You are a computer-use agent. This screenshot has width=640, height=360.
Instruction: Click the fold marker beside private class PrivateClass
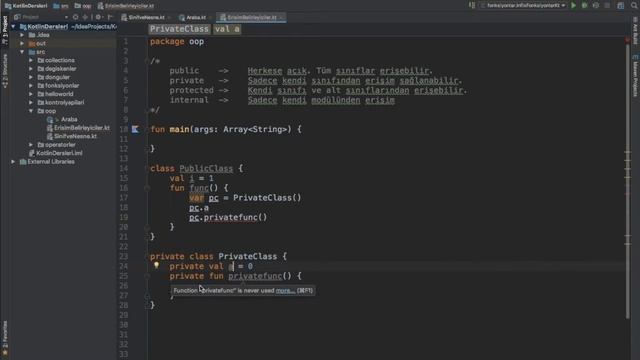pyautogui.click(x=147, y=256)
